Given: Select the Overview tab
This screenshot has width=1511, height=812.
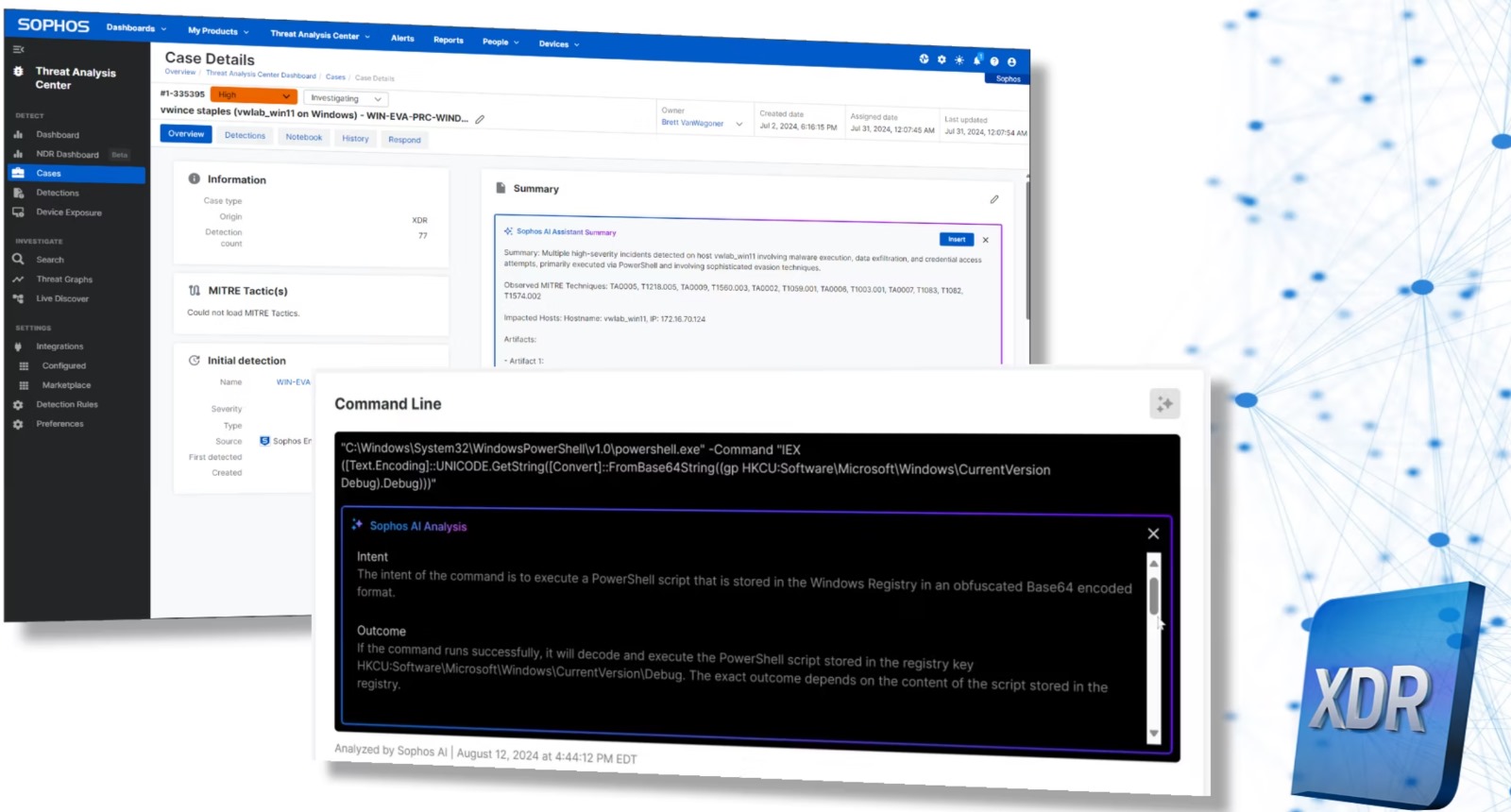Looking at the screenshot, I should pyautogui.click(x=186, y=134).
